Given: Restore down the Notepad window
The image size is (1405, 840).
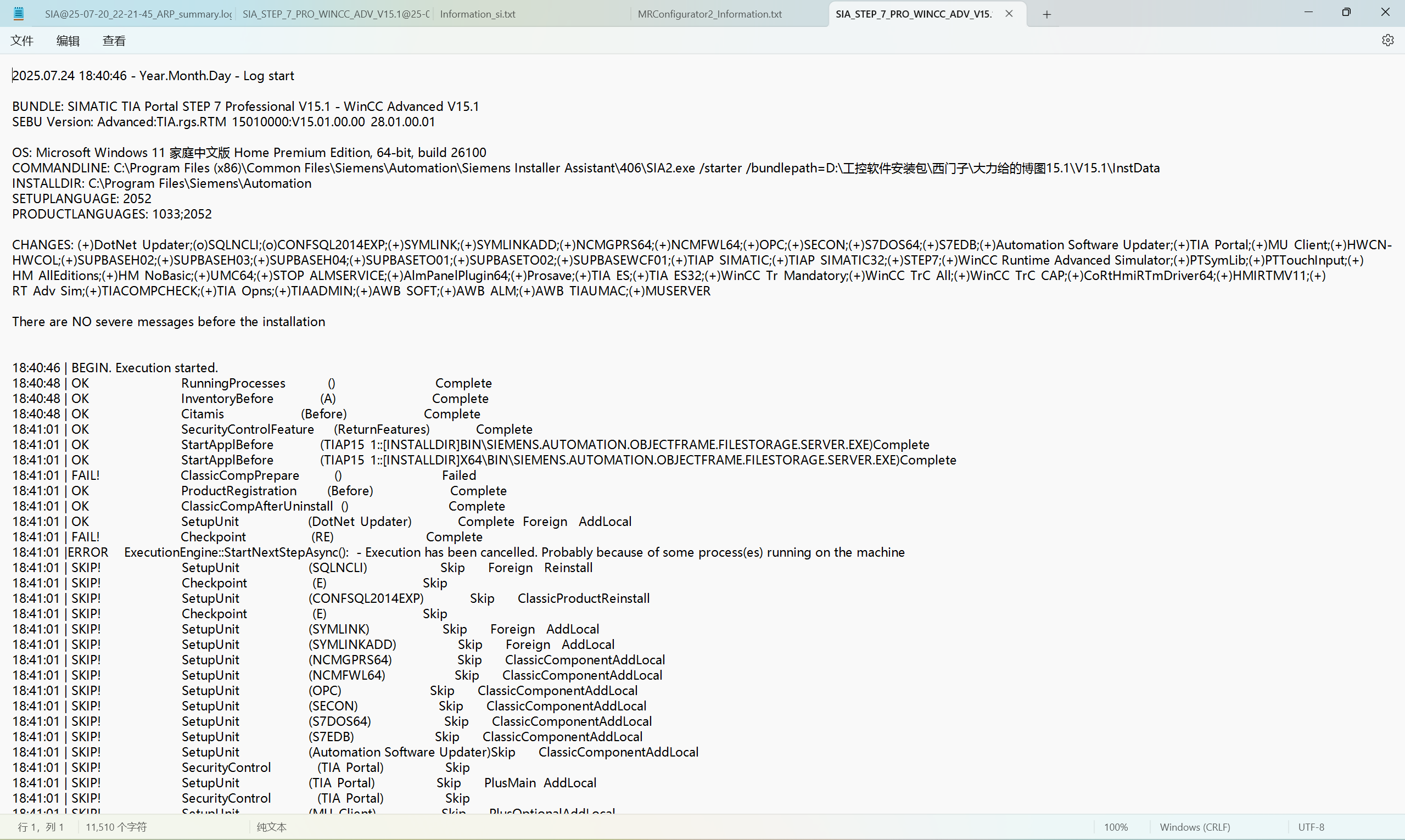Looking at the screenshot, I should pos(1346,13).
